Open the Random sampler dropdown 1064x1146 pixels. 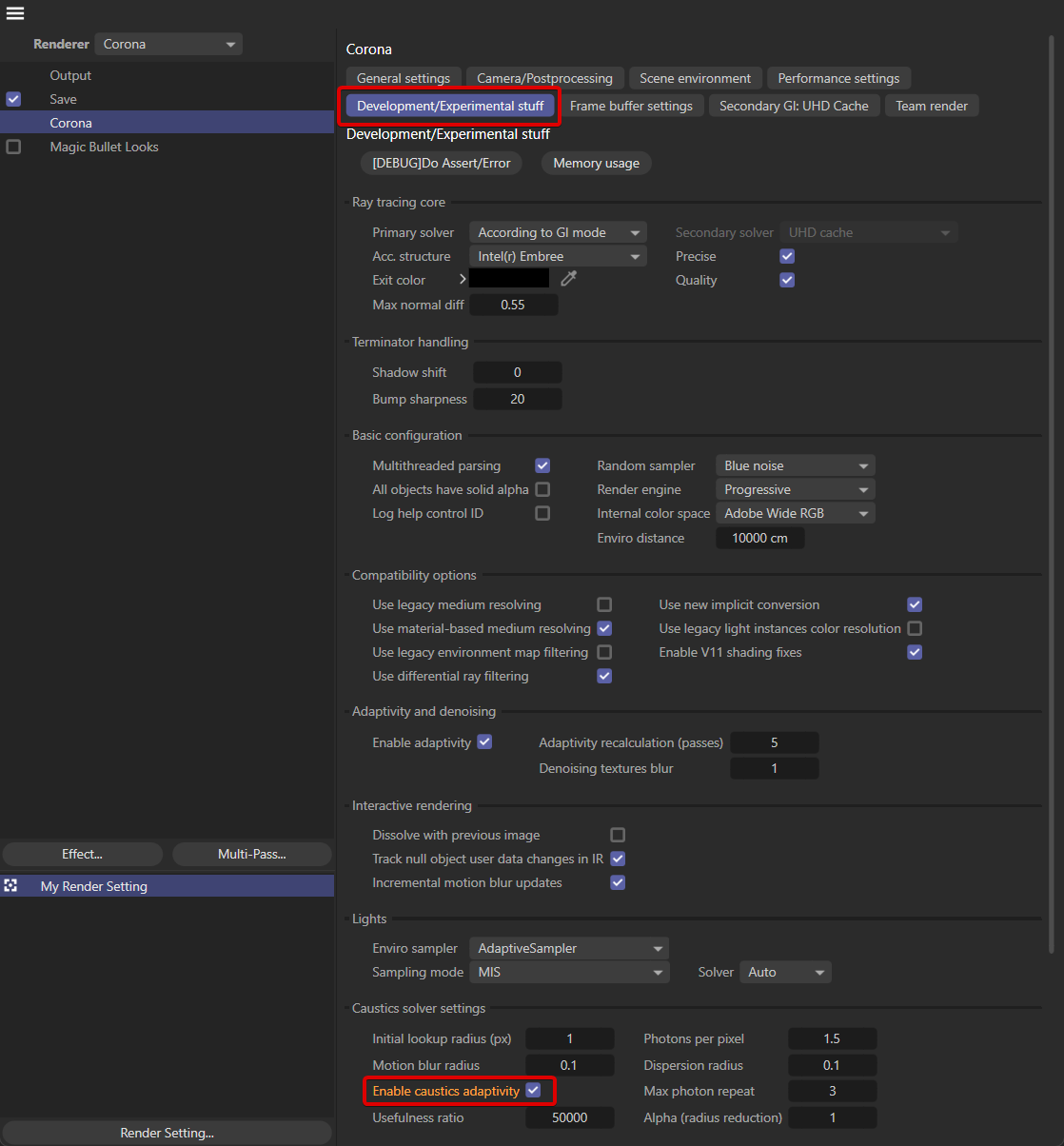[794, 465]
